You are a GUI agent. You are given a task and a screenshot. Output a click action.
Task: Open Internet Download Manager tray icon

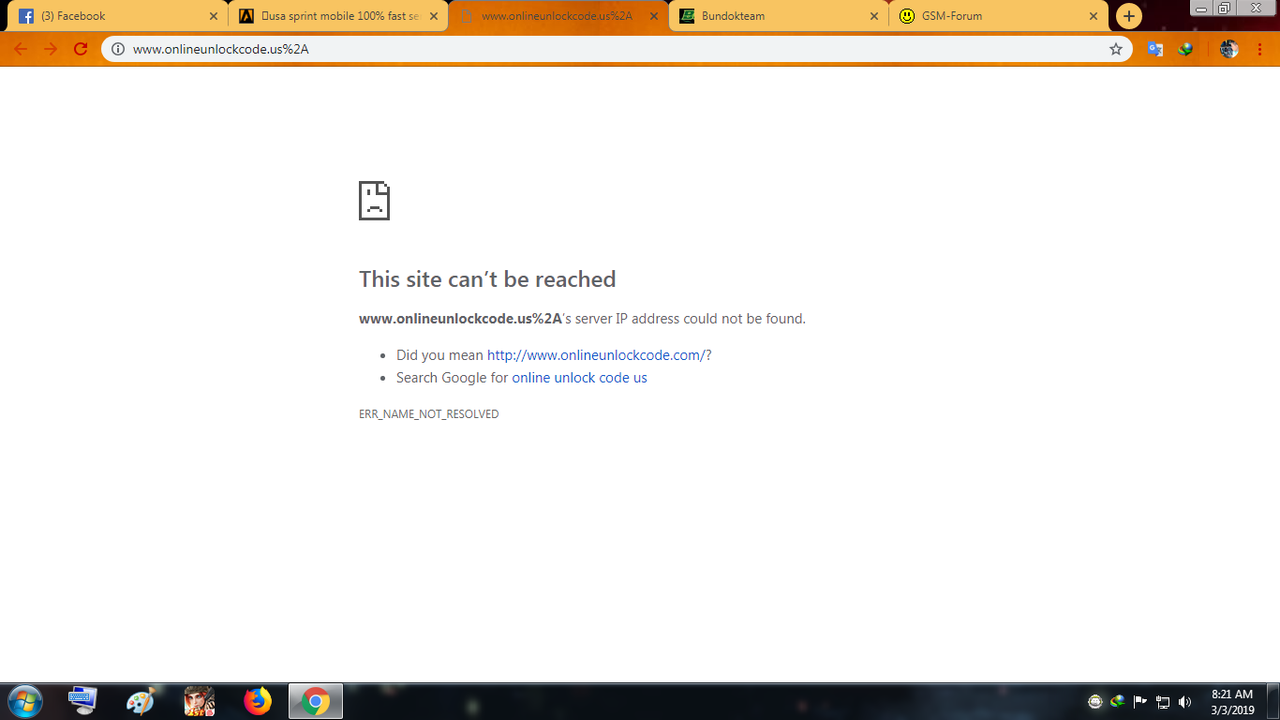1117,702
